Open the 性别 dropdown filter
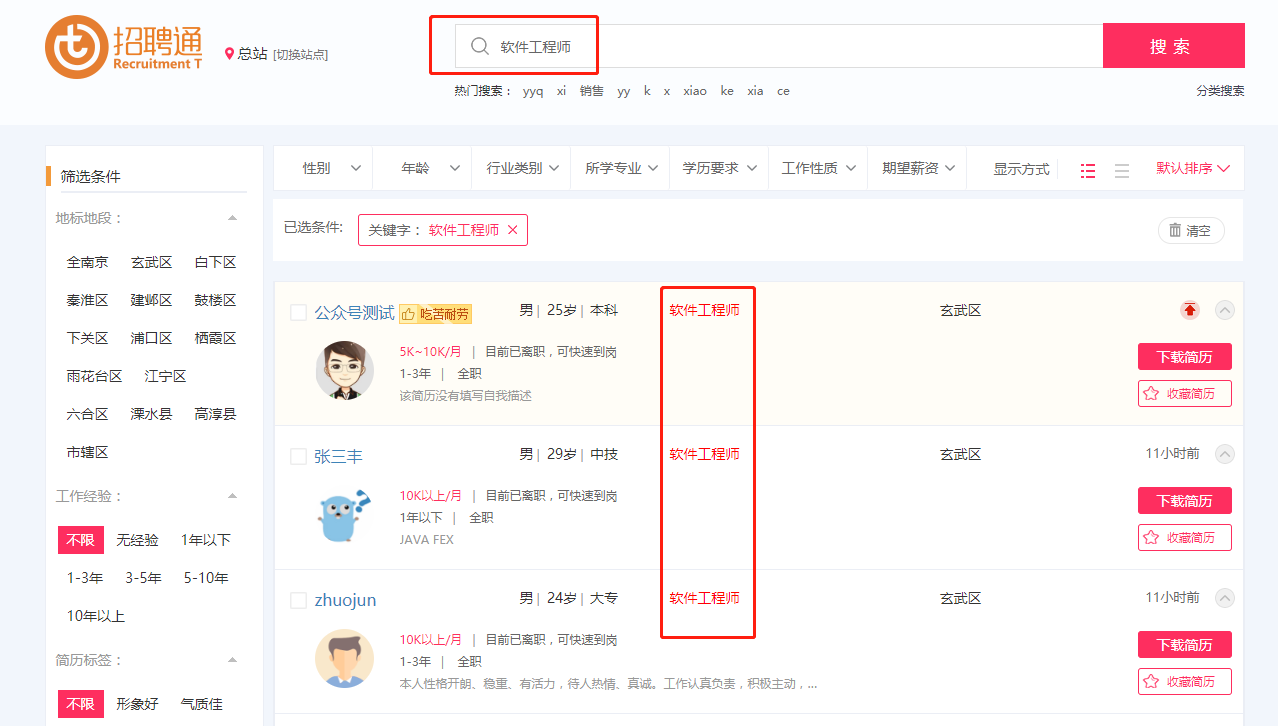This screenshot has width=1278, height=726. coord(330,168)
